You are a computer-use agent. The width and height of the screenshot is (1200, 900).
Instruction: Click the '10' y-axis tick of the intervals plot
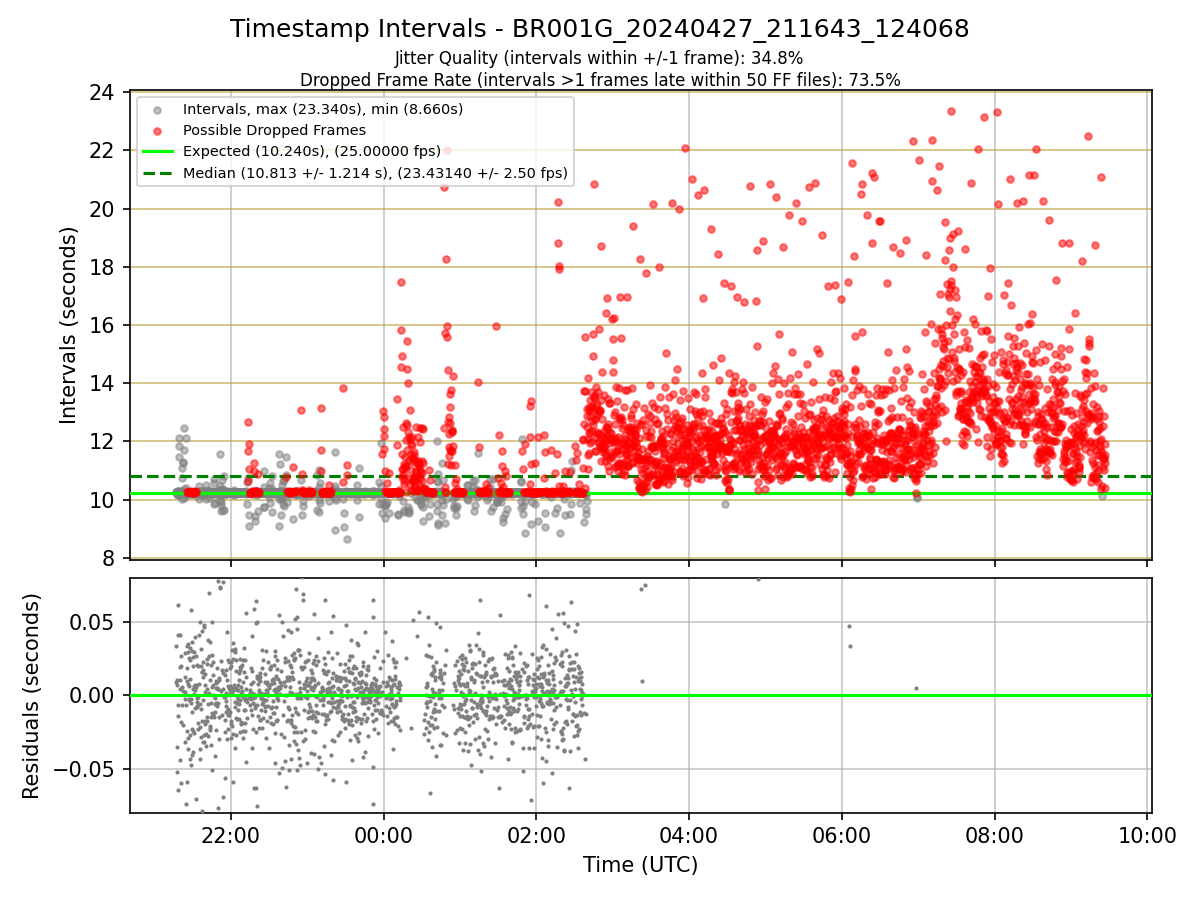101,499
